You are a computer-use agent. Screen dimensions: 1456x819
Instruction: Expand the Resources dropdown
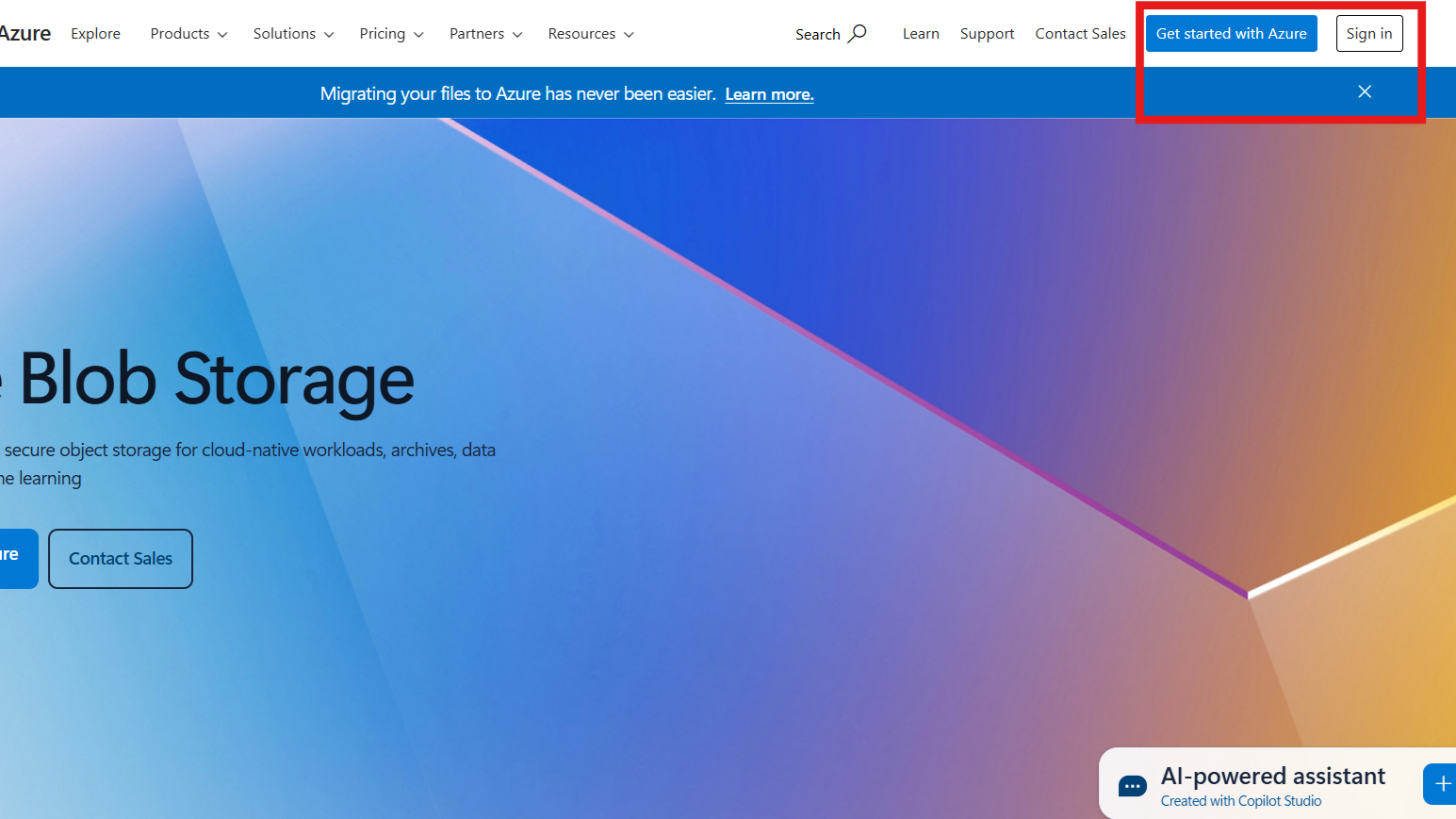(x=591, y=34)
